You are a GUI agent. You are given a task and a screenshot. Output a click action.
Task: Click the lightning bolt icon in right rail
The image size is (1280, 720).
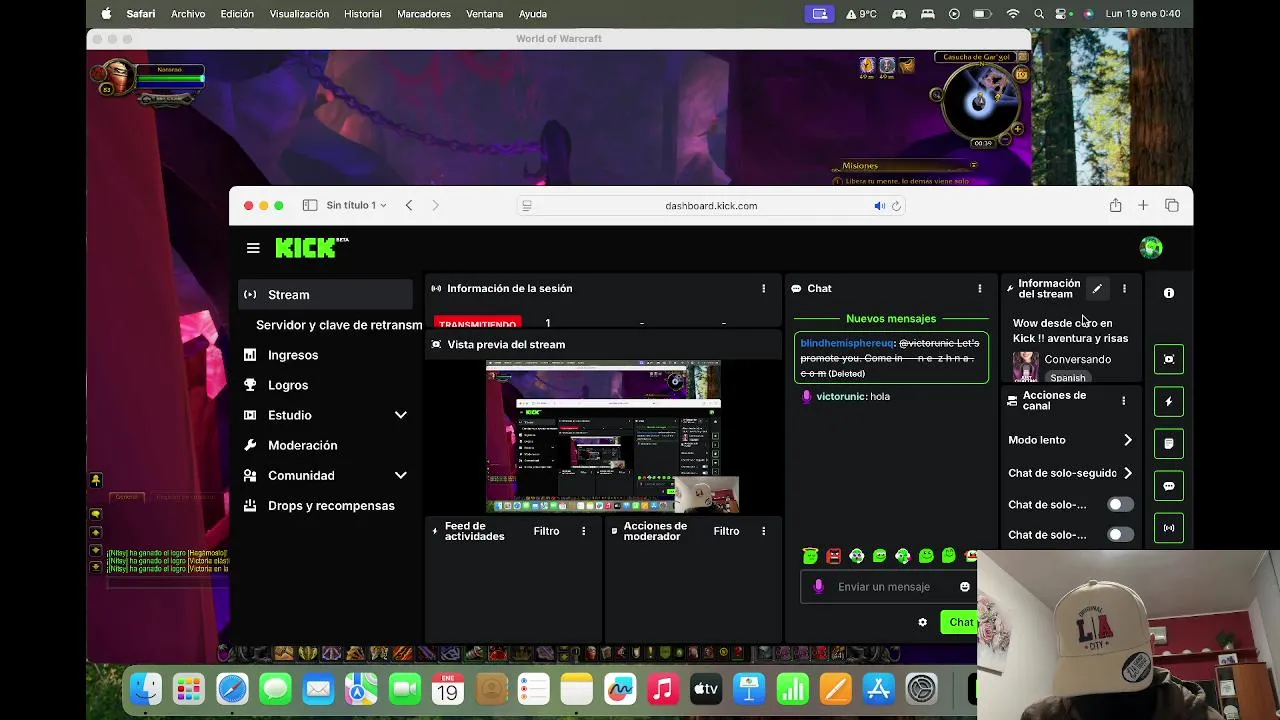pos(1169,401)
